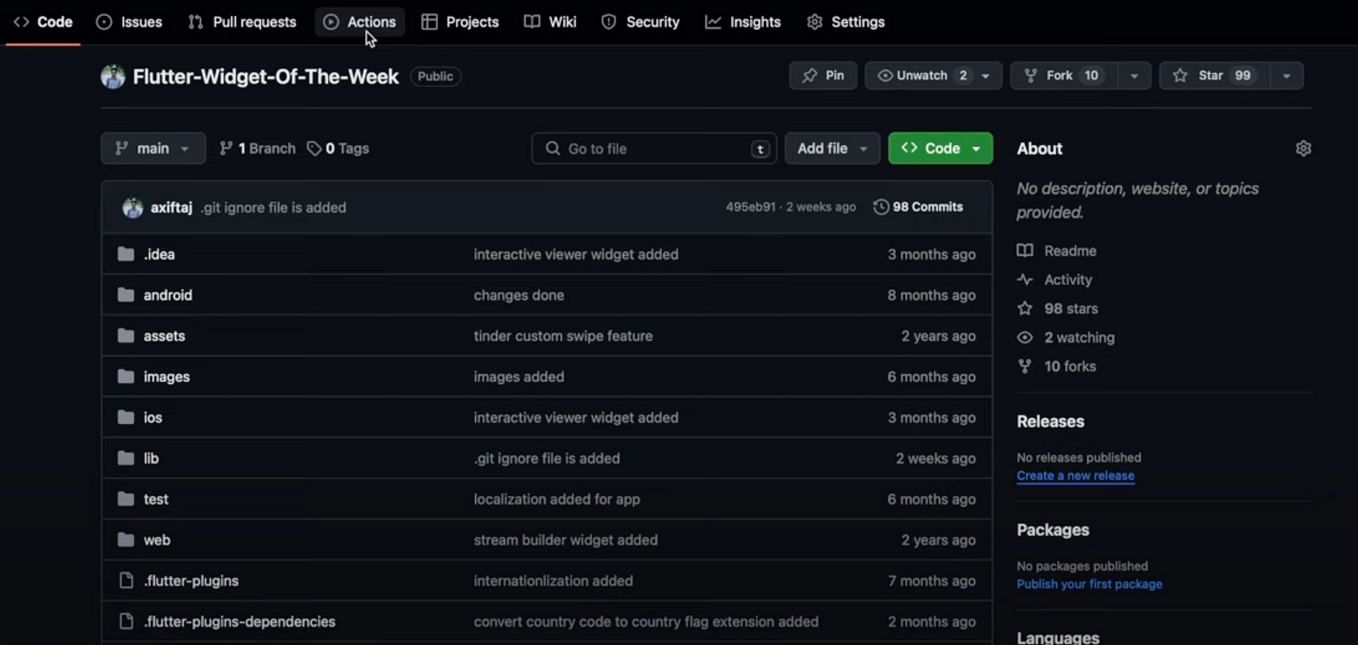Viewport: 1358px width, 645px height.
Task: Click Create a new release link
Action: (x=1076, y=476)
